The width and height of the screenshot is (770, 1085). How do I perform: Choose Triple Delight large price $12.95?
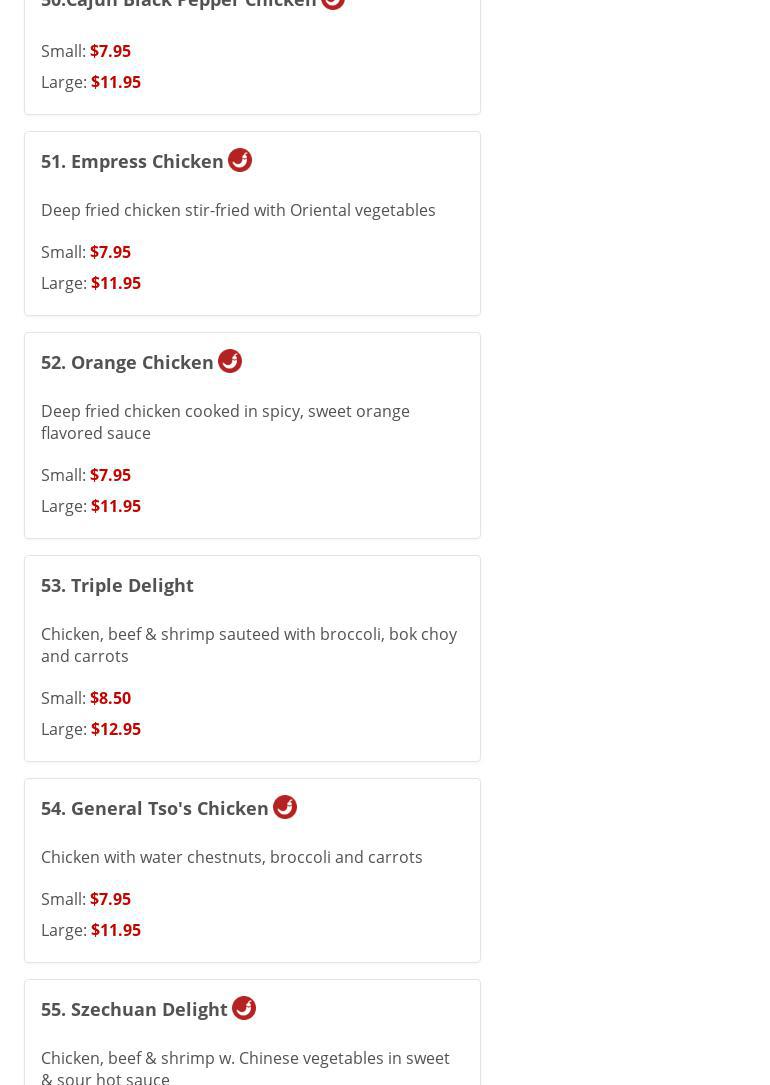[115, 729]
